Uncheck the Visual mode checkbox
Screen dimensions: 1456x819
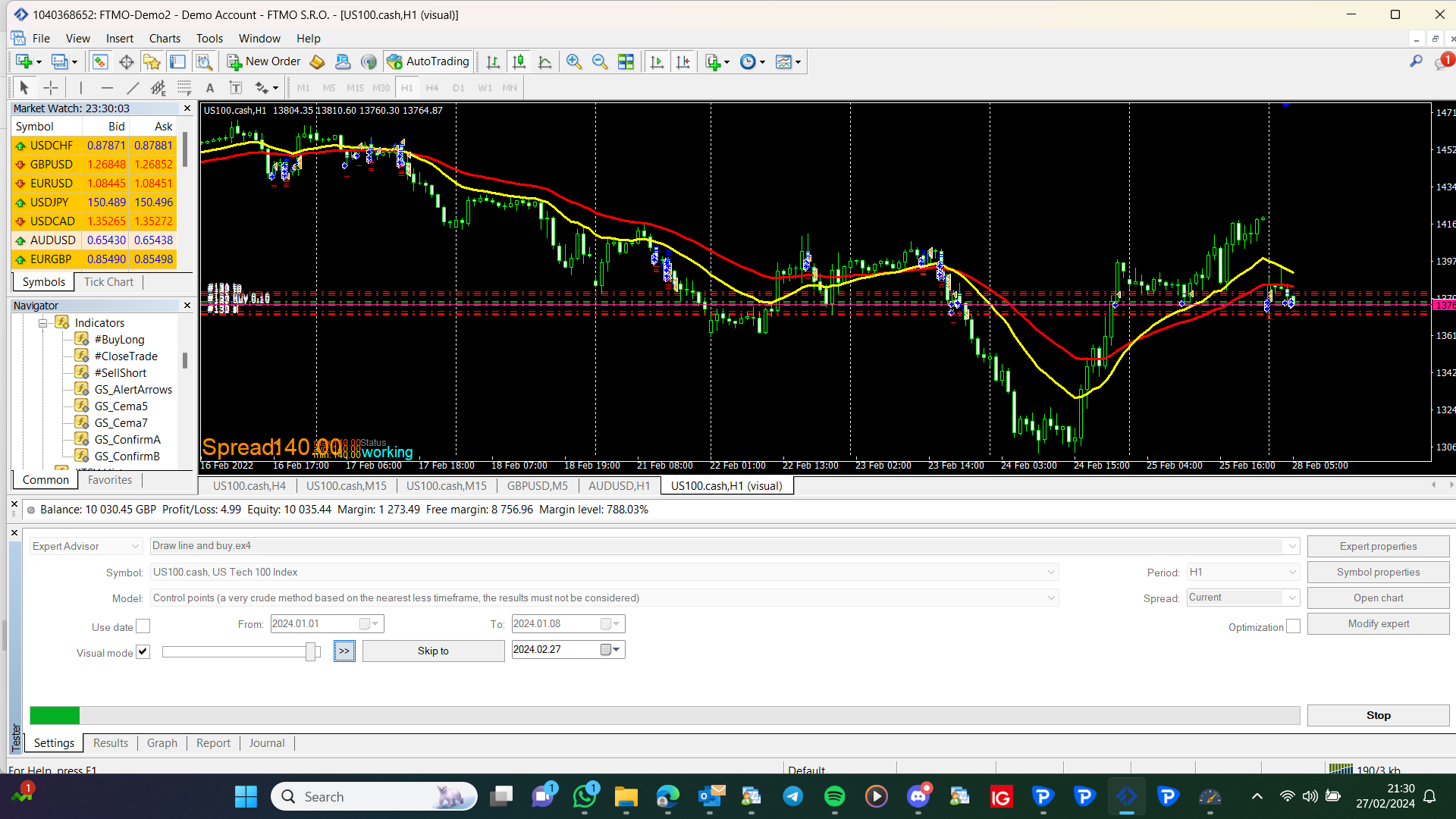click(x=143, y=652)
